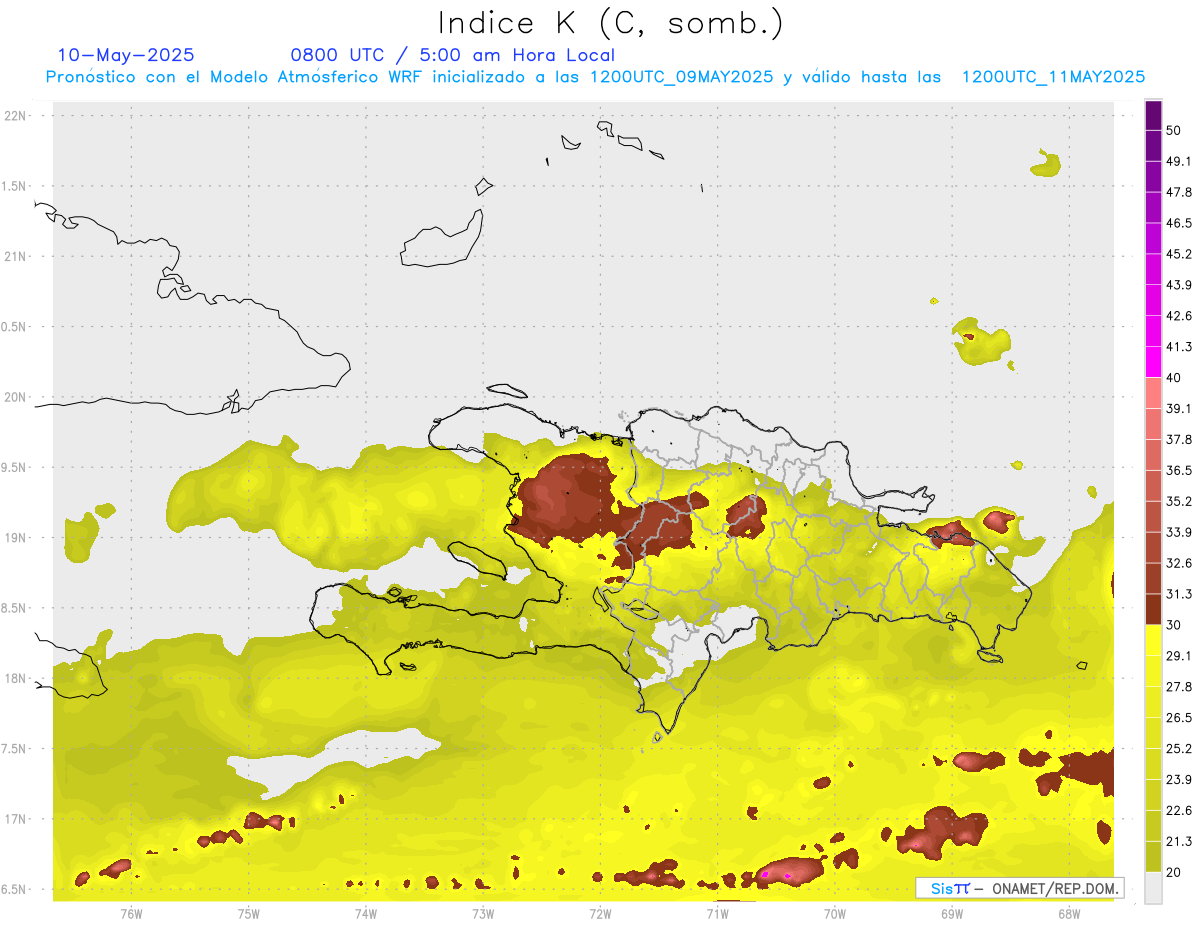Pick the salmon pink swatch between 39.1 and 40

1153,393
